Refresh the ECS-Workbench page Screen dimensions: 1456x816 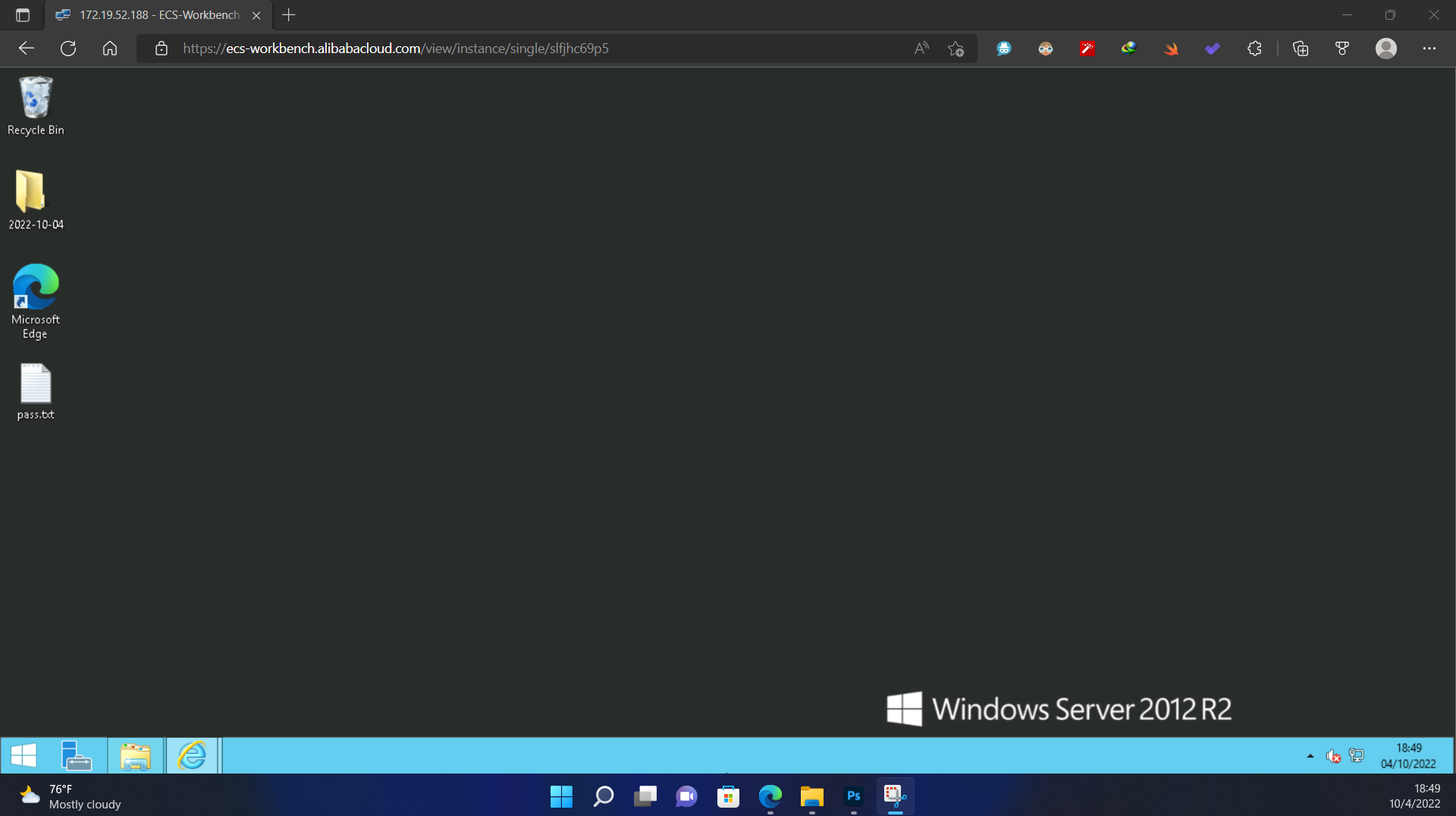coord(68,49)
